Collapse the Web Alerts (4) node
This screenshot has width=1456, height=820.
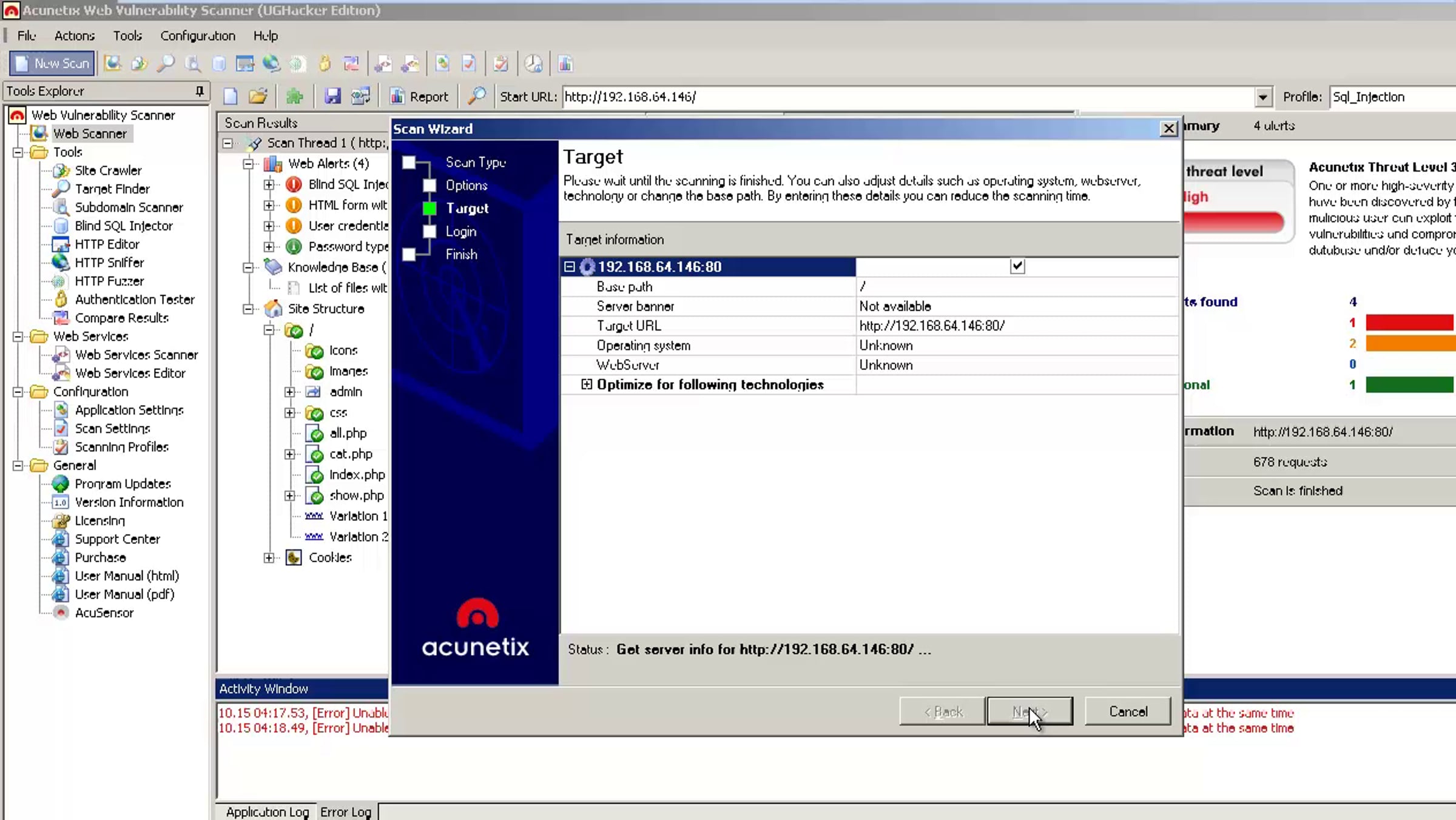[248, 164]
